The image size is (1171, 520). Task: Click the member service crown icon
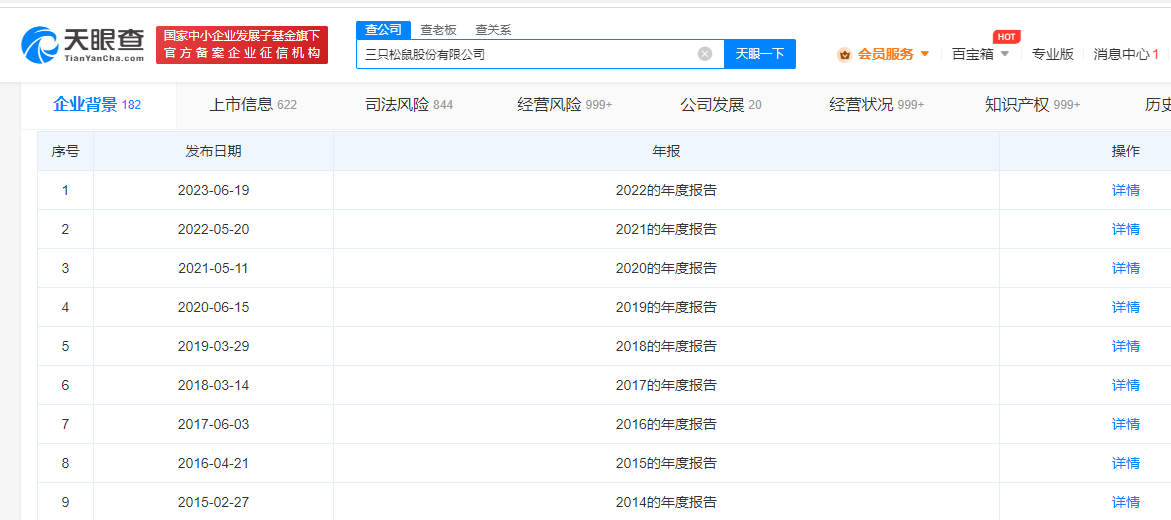[x=845, y=55]
